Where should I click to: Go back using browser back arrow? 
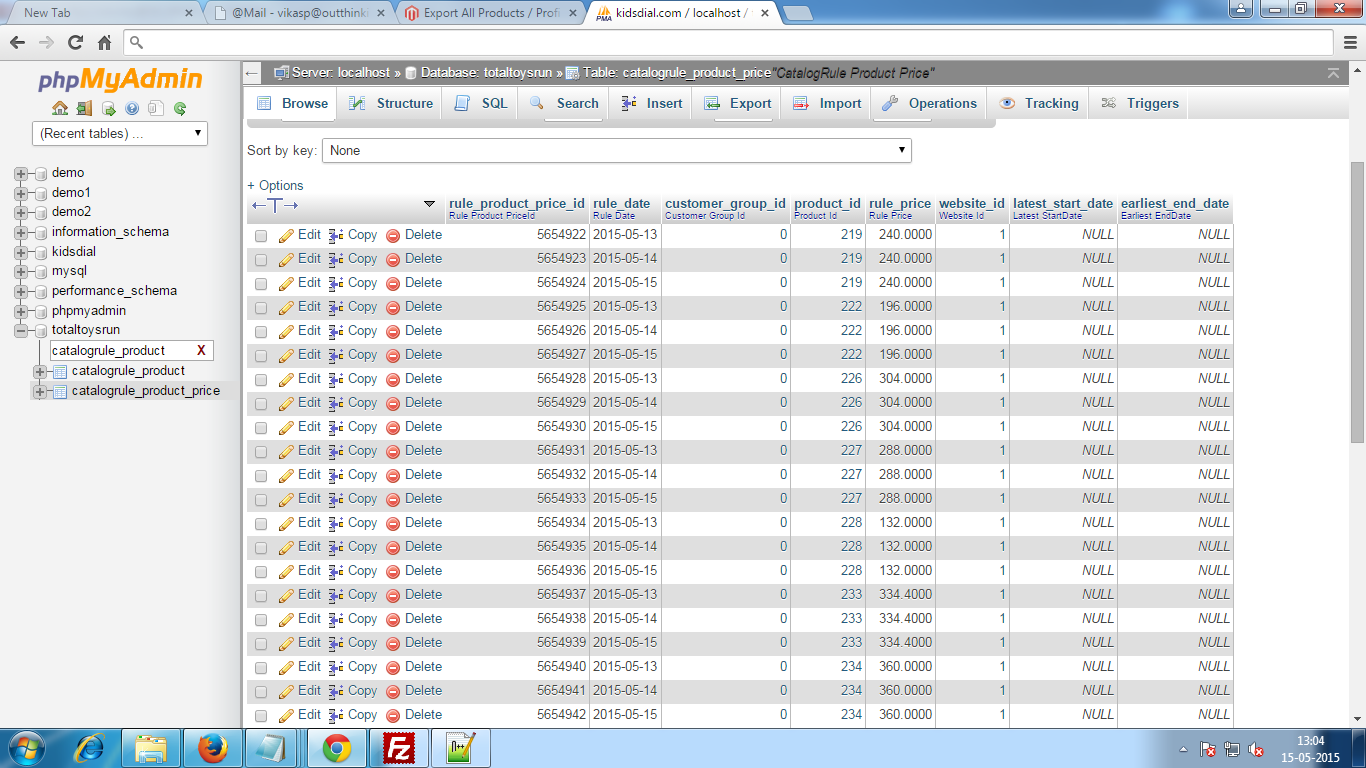pos(18,43)
